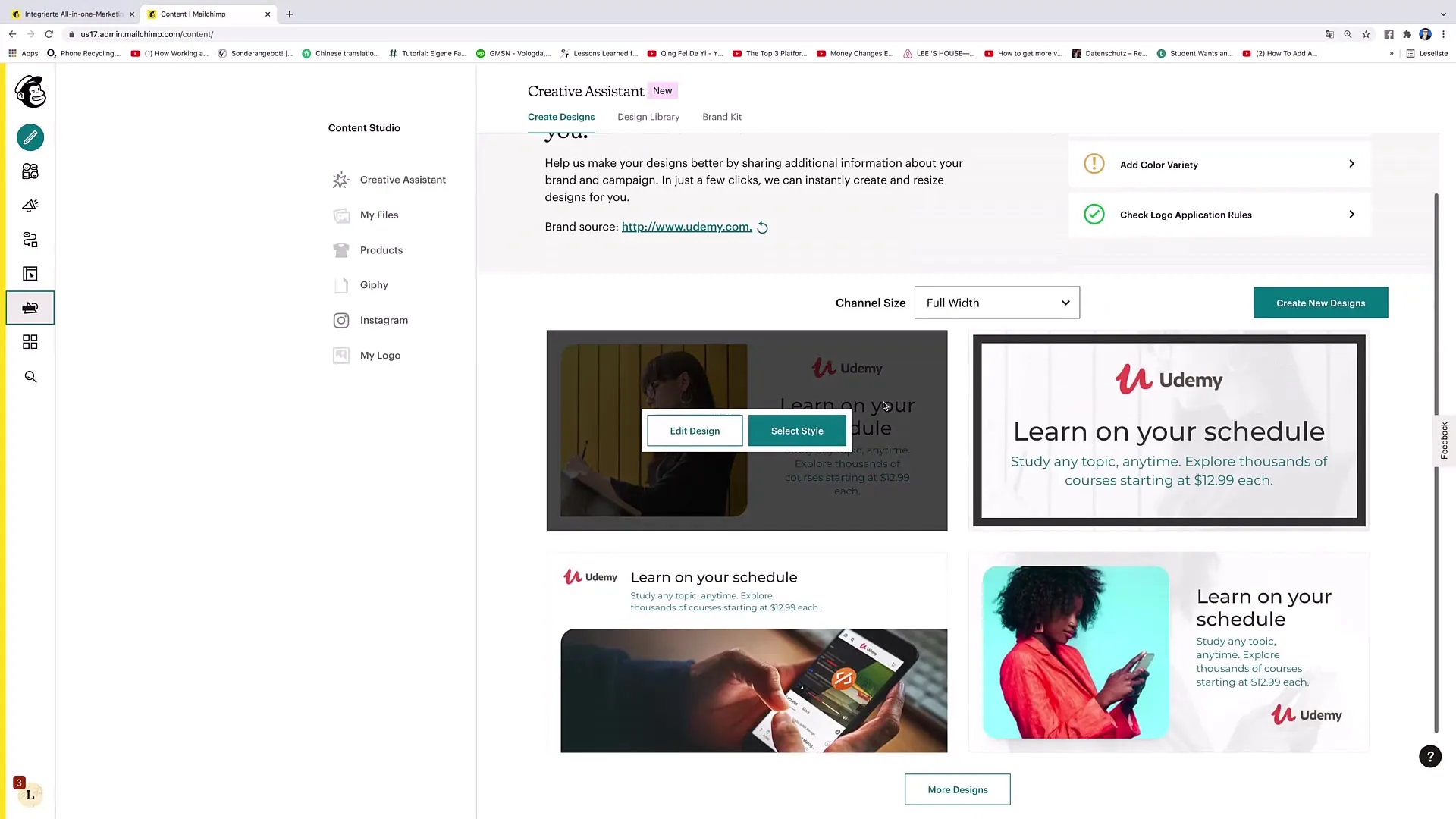This screenshot has height=819, width=1456.
Task: Select Products in Content Studio menu
Action: 381,250
